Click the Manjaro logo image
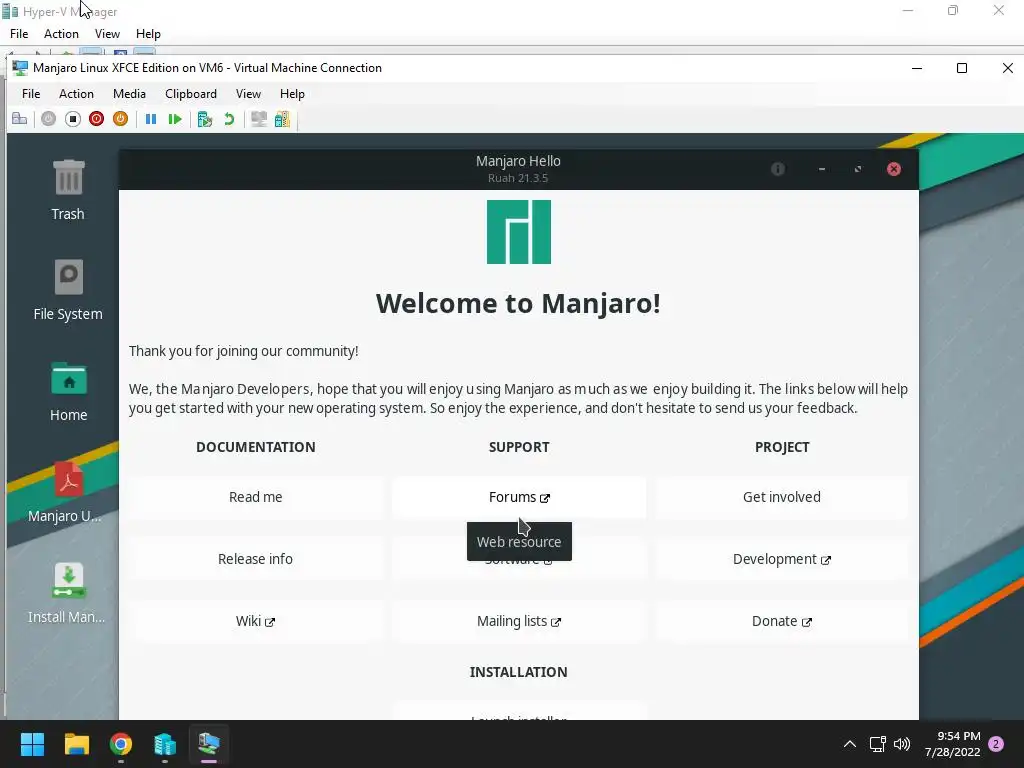The image size is (1024, 768). tap(519, 232)
